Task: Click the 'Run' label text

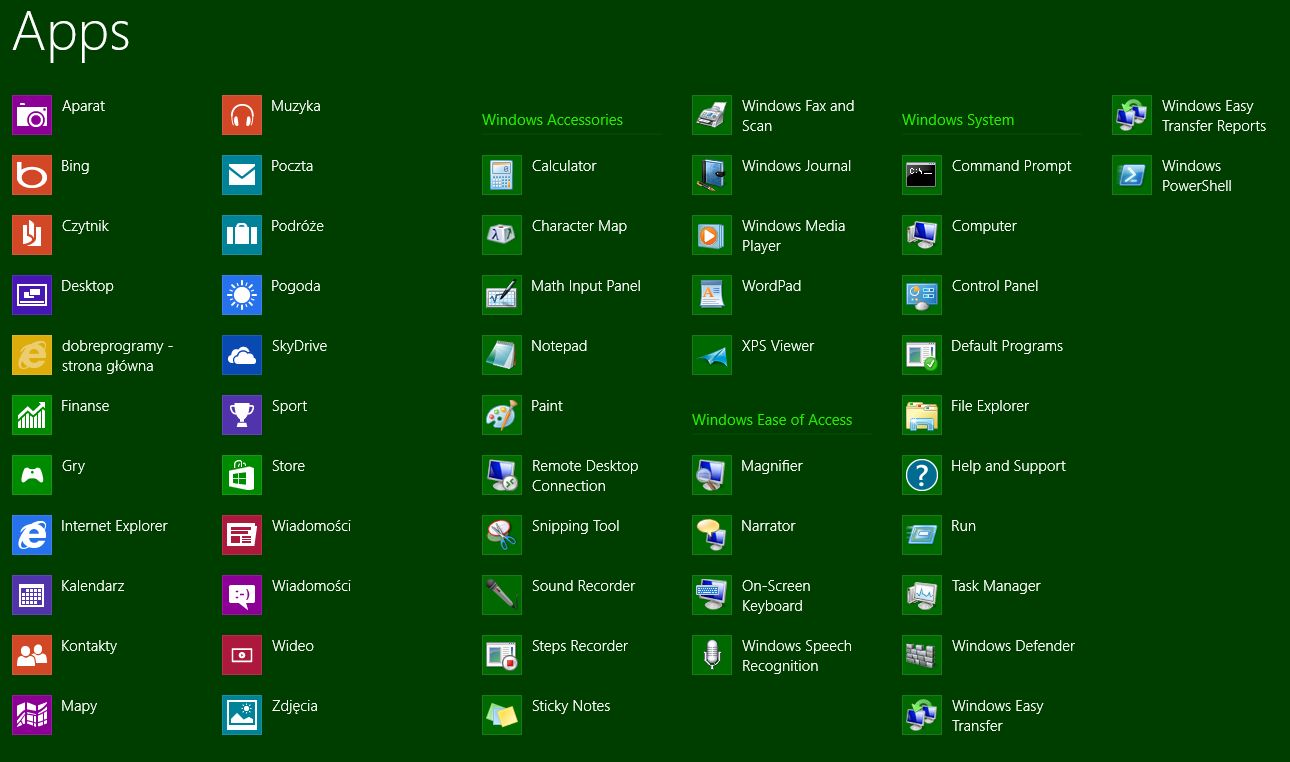Action: point(964,526)
